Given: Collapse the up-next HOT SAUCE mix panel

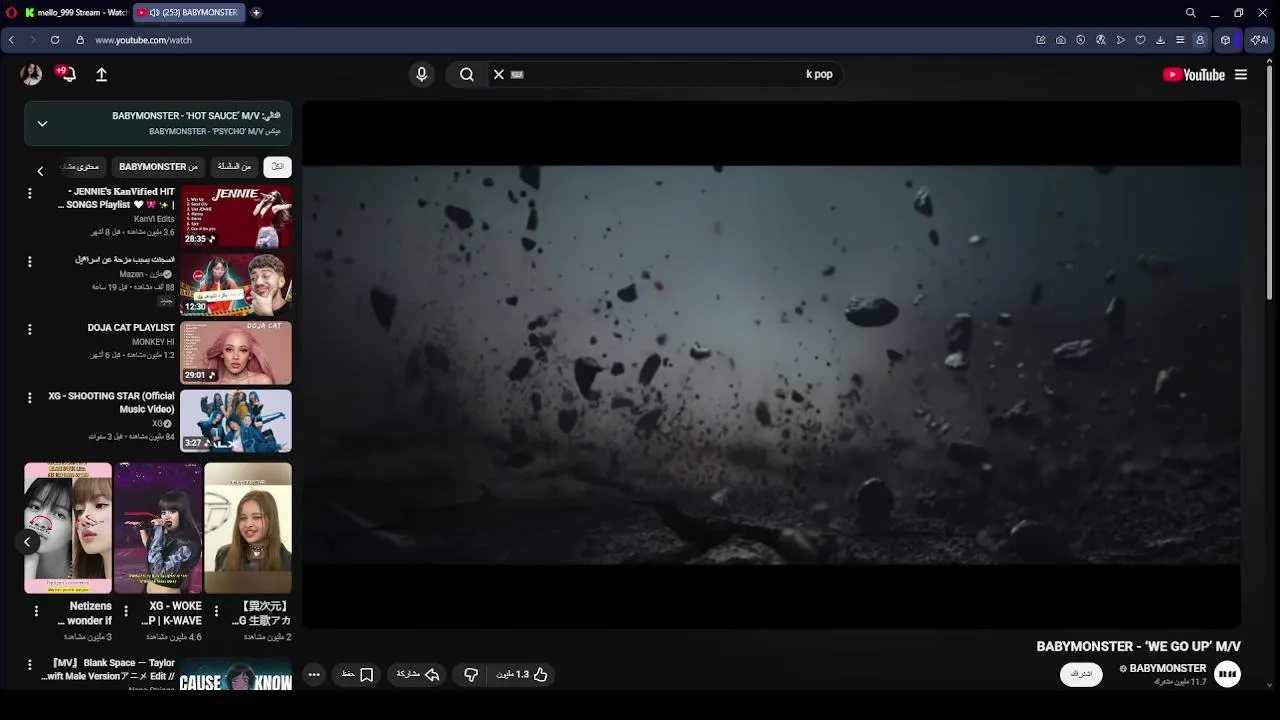Looking at the screenshot, I should (x=42, y=123).
